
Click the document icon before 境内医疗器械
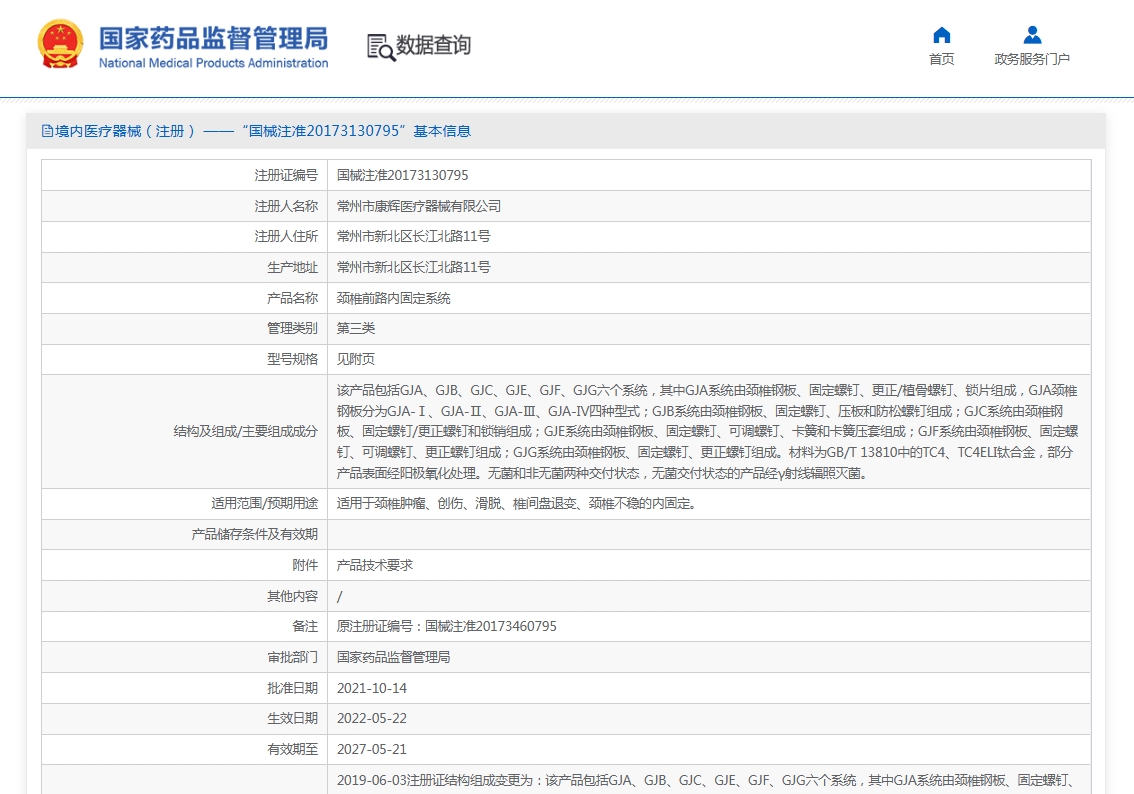[48, 131]
